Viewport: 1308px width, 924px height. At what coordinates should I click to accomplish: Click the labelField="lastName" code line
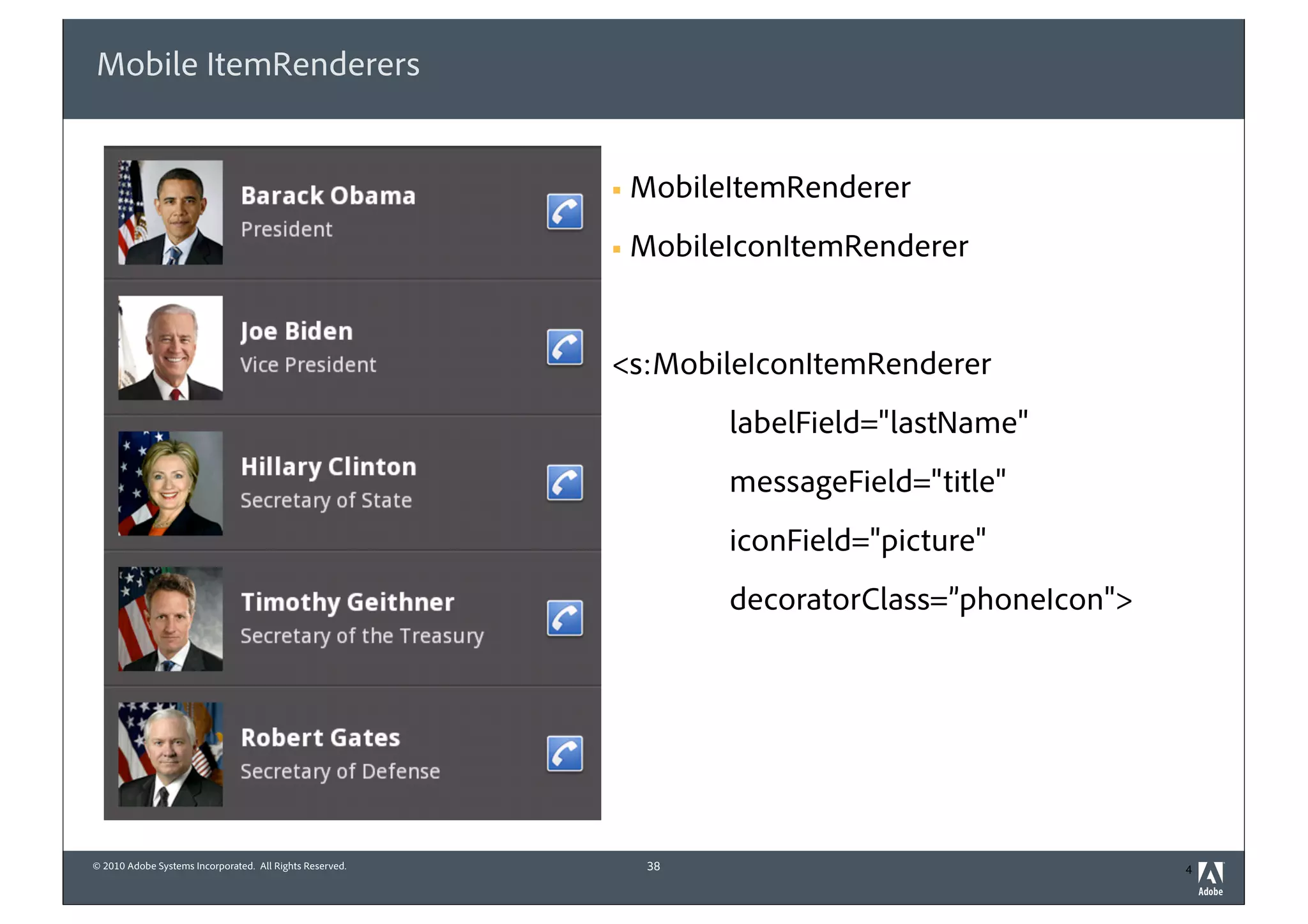(879, 423)
